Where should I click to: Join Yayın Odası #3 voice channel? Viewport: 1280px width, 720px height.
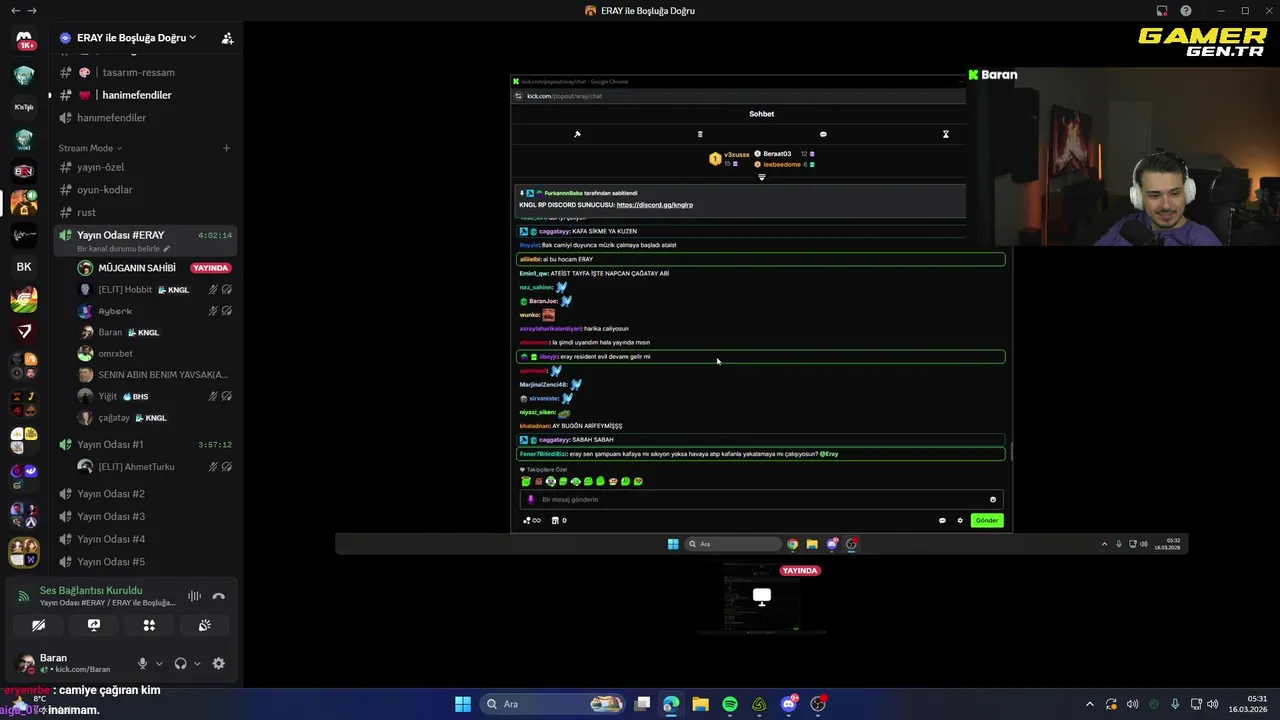[x=111, y=516]
